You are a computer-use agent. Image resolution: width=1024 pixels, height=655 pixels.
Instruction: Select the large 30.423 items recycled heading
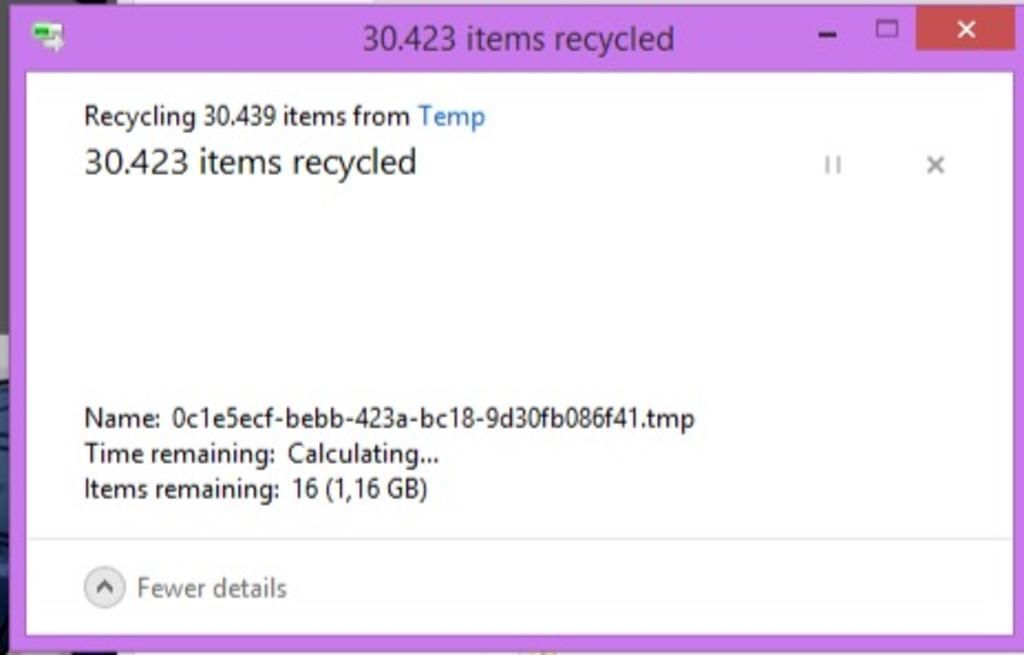[x=251, y=162]
